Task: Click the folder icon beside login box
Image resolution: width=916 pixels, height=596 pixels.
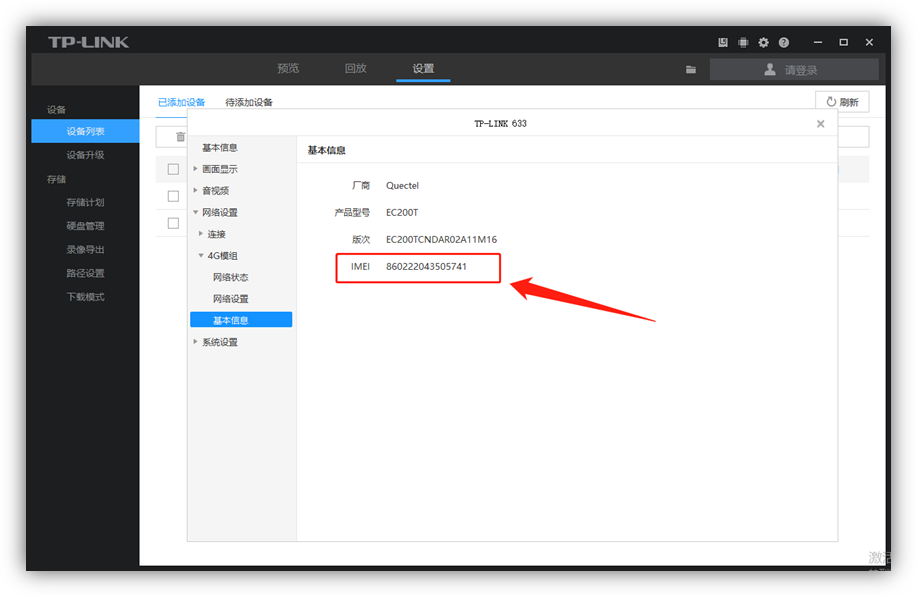Action: click(x=691, y=70)
